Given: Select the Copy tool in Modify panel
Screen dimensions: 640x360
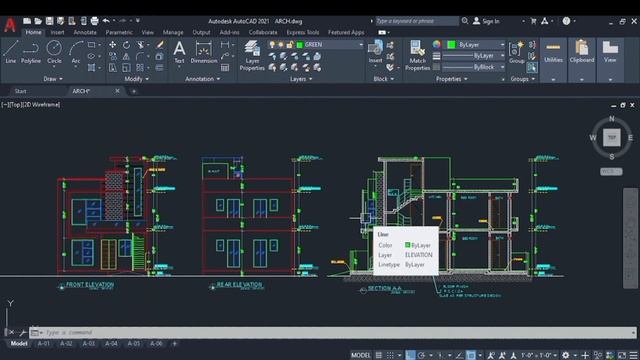Looking at the screenshot, I should coord(112,56).
